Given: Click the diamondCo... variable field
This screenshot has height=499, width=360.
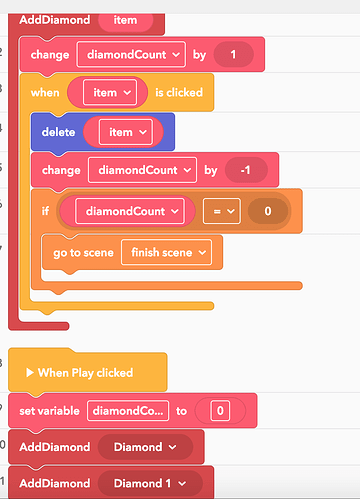Looking at the screenshot, I should click(x=128, y=411).
